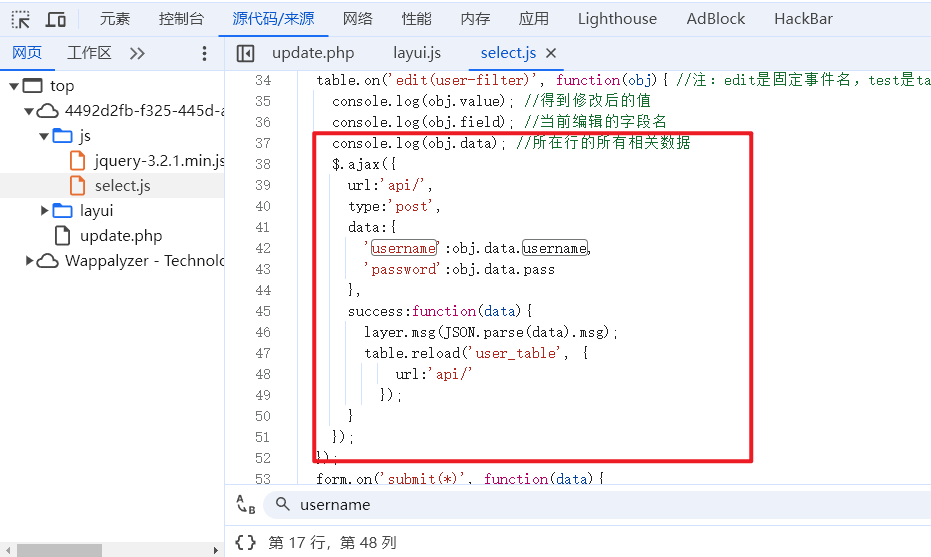The width and height of the screenshot is (931, 557).
Task: Toggle the match case/regex search option
Action: point(245,505)
